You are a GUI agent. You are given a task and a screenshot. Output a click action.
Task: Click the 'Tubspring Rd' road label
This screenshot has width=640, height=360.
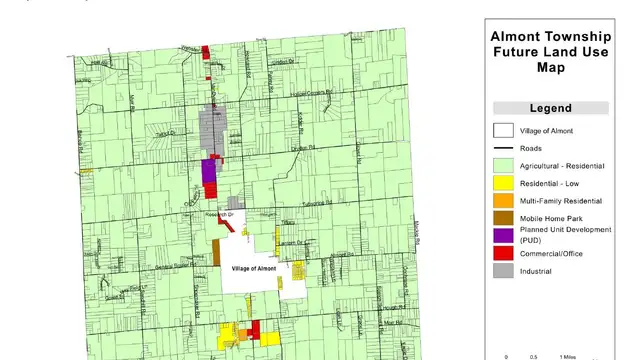point(317,203)
